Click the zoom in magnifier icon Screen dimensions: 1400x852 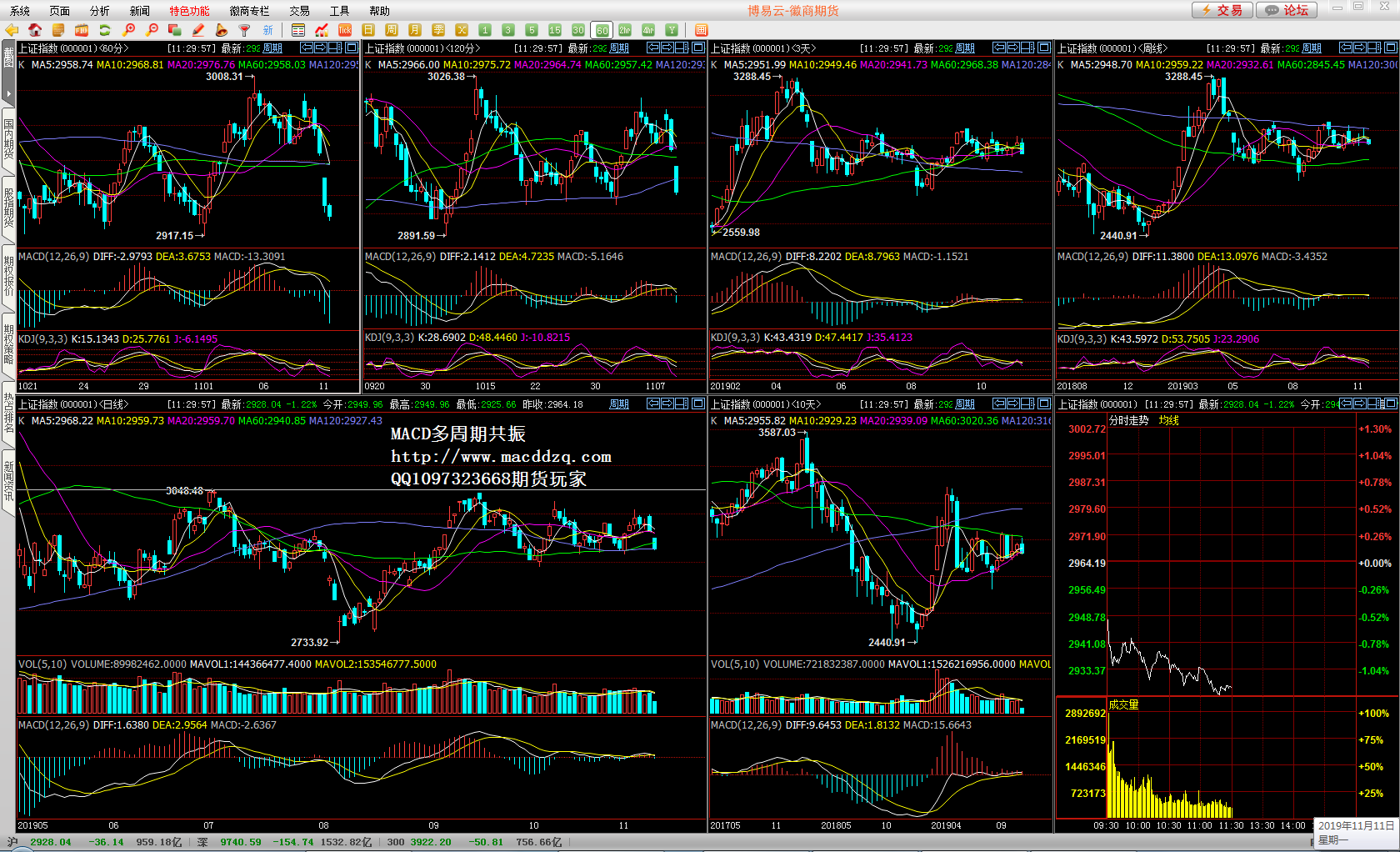tap(128, 30)
